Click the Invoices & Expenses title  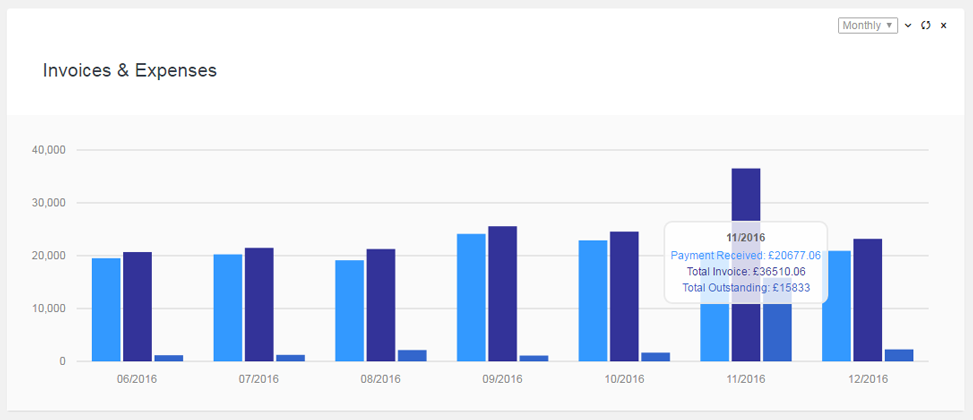pyautogui.click(x=130, y=71)
